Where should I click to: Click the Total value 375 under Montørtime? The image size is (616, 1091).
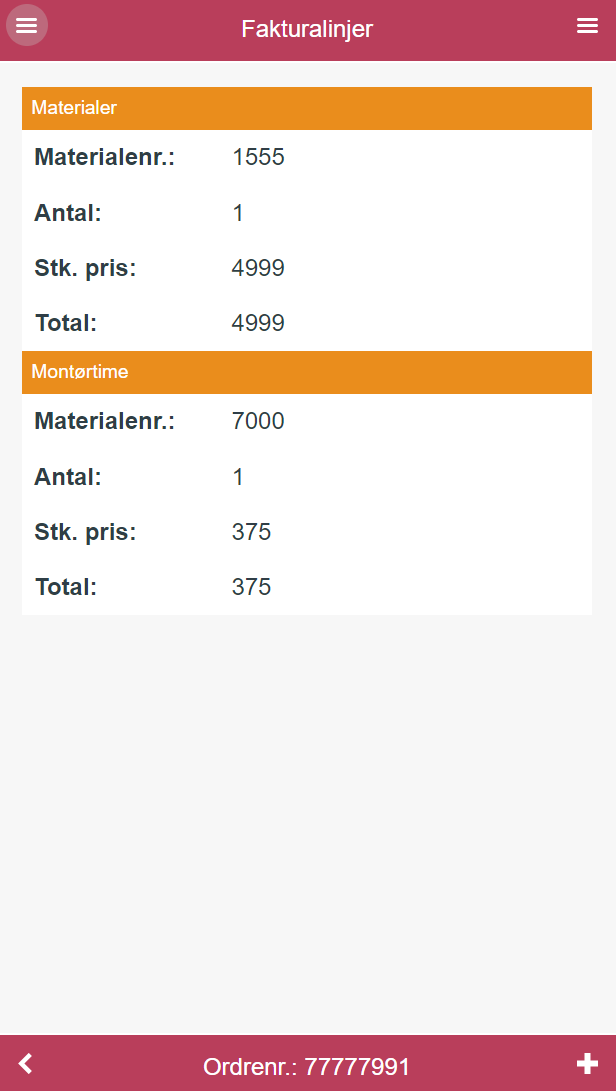[251, 587]
